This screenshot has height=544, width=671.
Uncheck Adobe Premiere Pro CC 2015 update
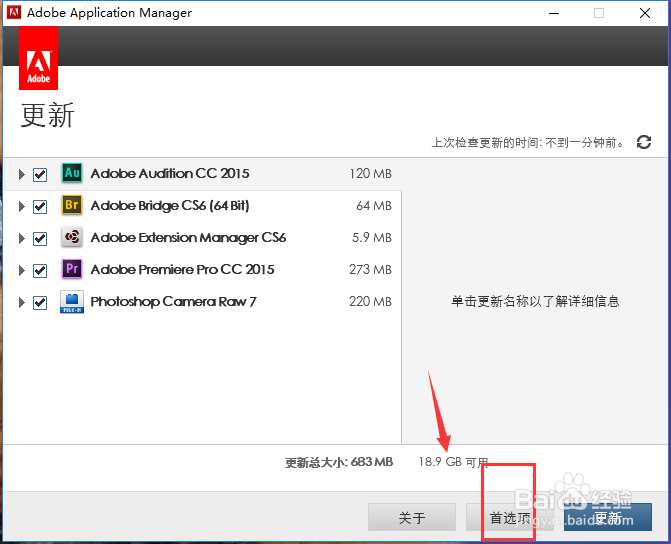click(x=40, y=271)
